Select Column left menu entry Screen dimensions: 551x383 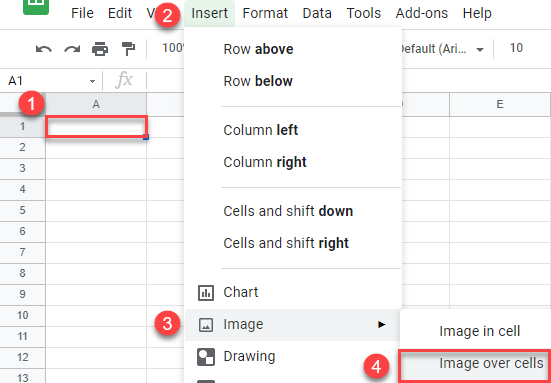[x=292, y=130]
